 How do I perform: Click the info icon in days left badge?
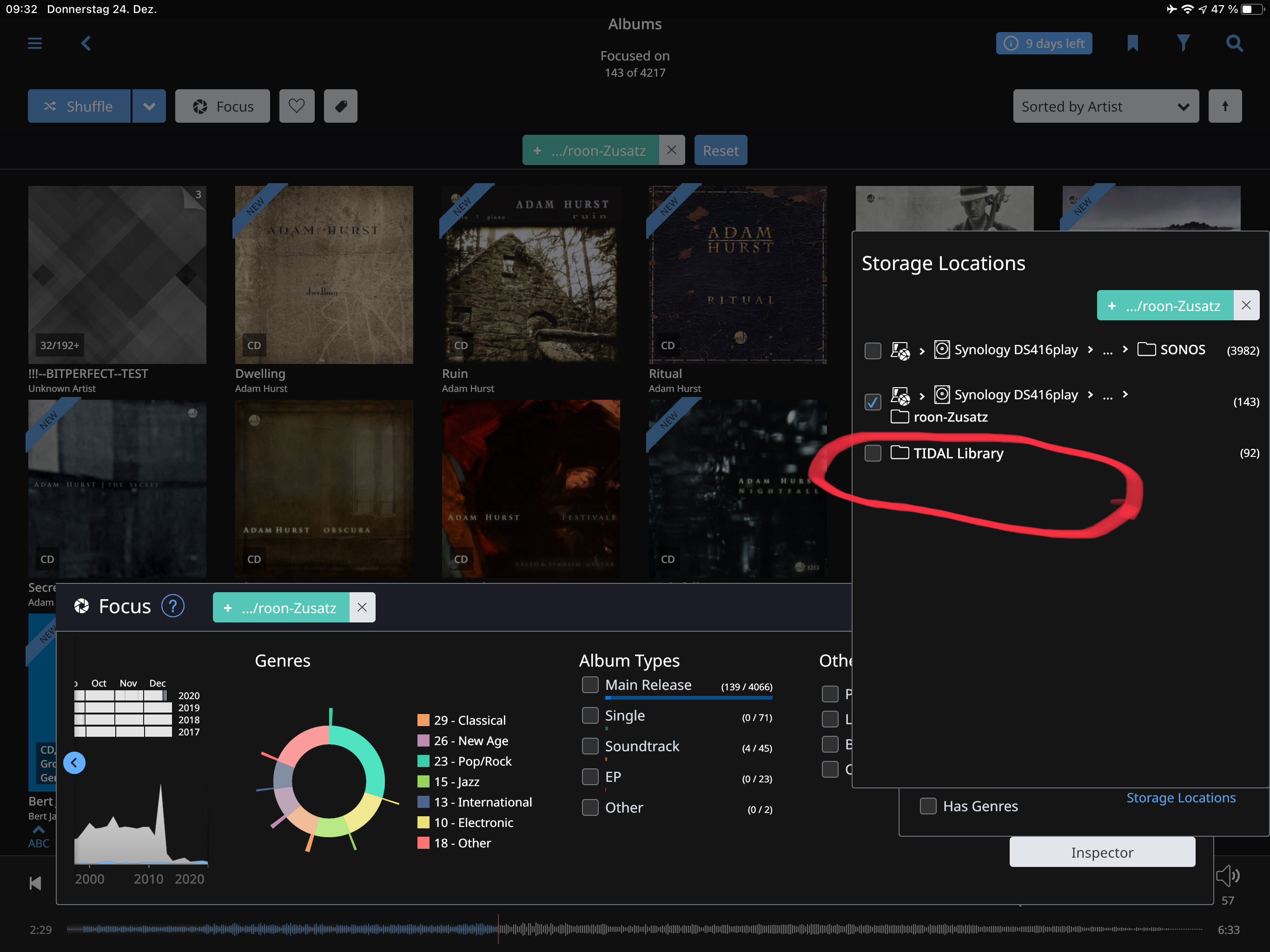click(1011, 44)
